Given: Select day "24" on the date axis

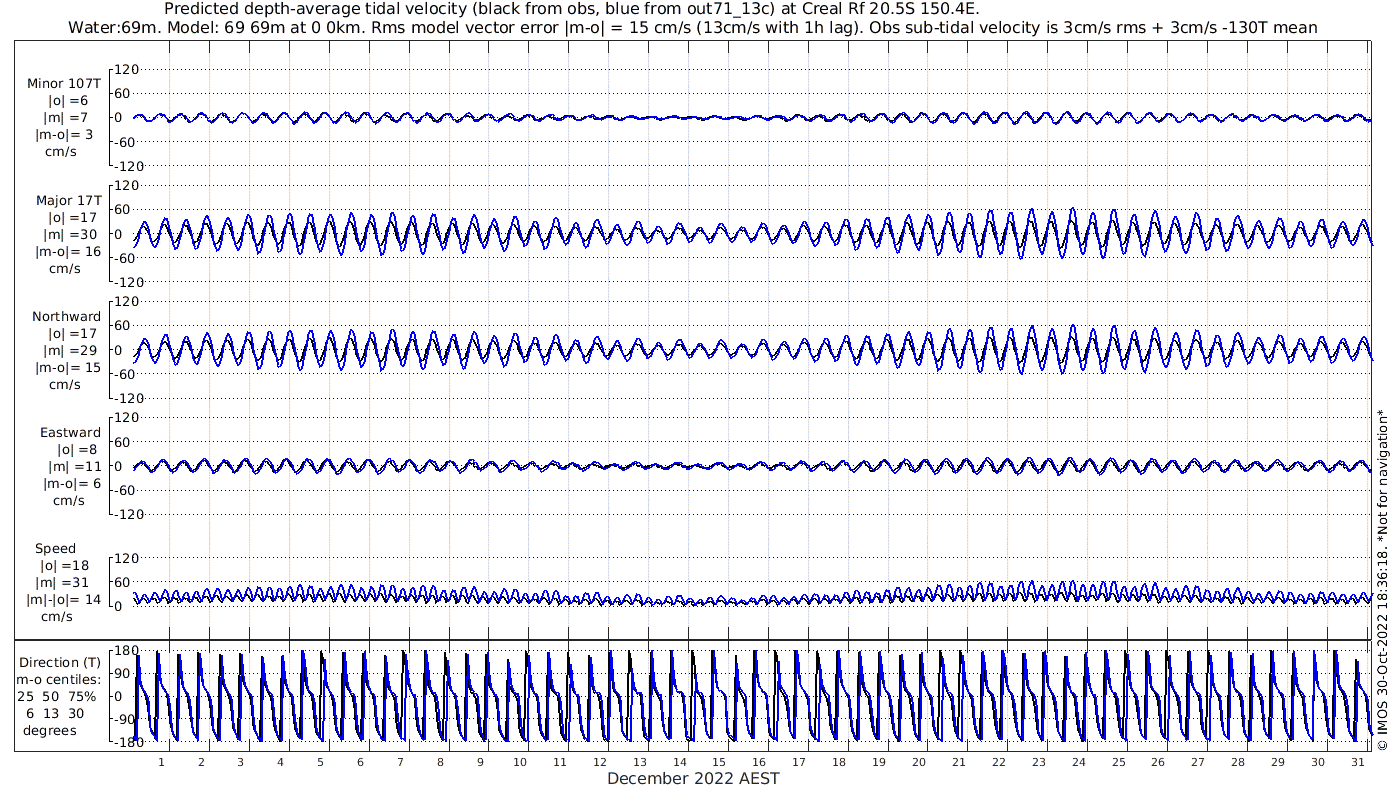Looking at the screenshot, I should (x=1078, y=762).
